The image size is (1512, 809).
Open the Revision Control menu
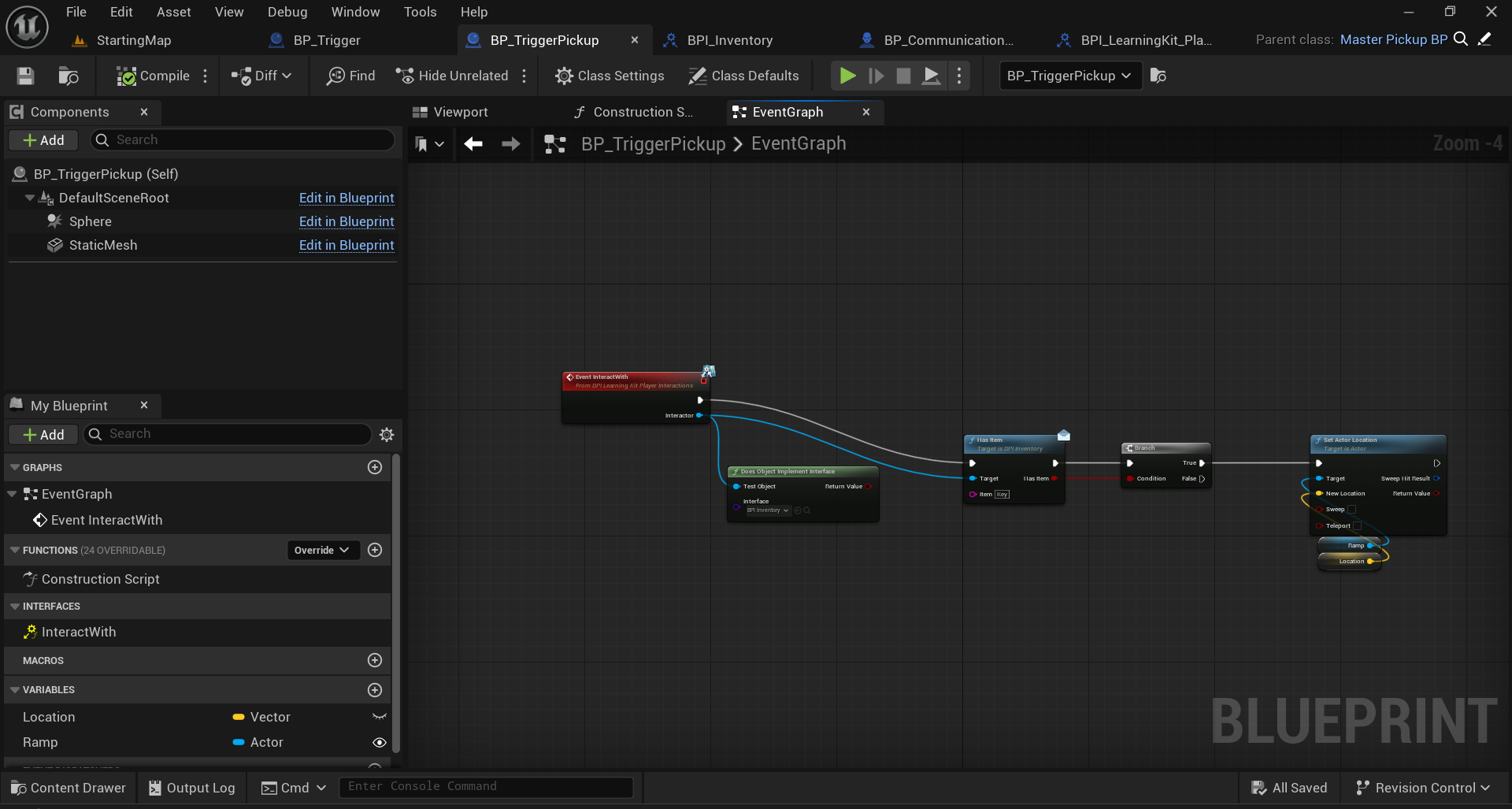pos(1423,788)
